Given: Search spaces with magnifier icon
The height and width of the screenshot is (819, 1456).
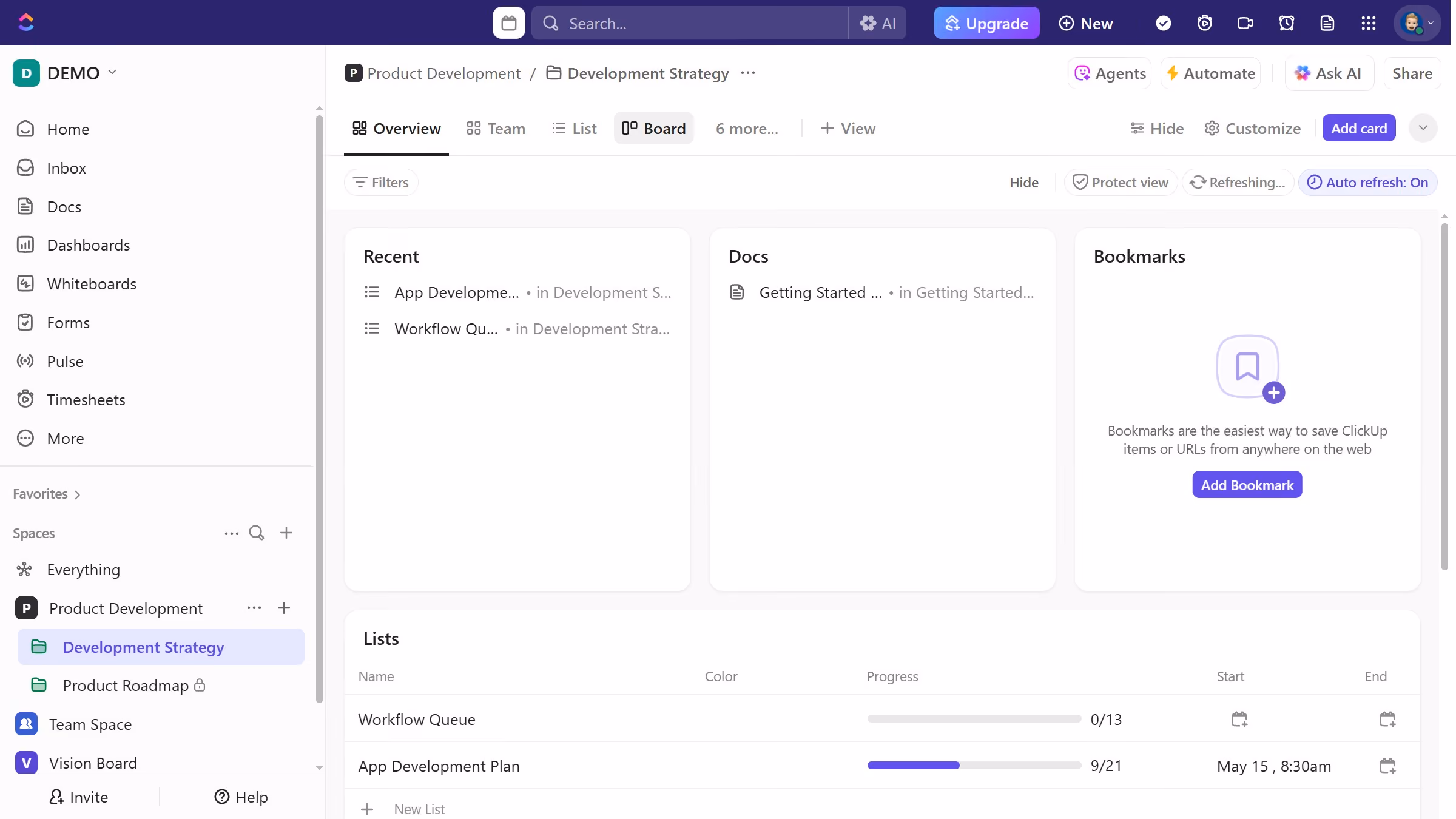Looking at the screenshot, I should [x=257, y=533].
